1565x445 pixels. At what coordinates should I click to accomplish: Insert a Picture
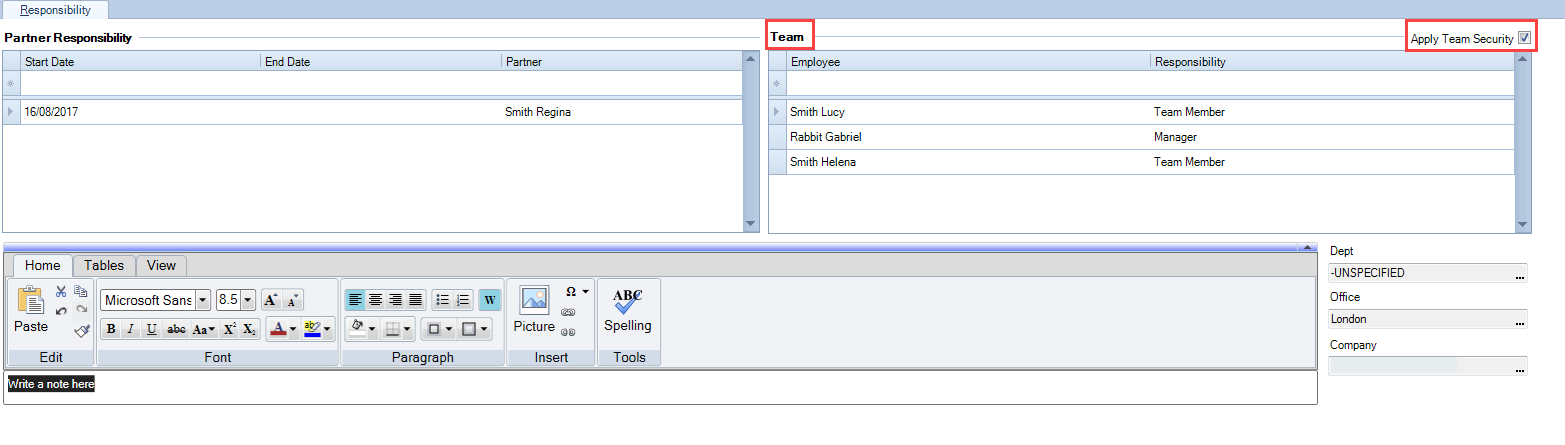coord(534,310)
